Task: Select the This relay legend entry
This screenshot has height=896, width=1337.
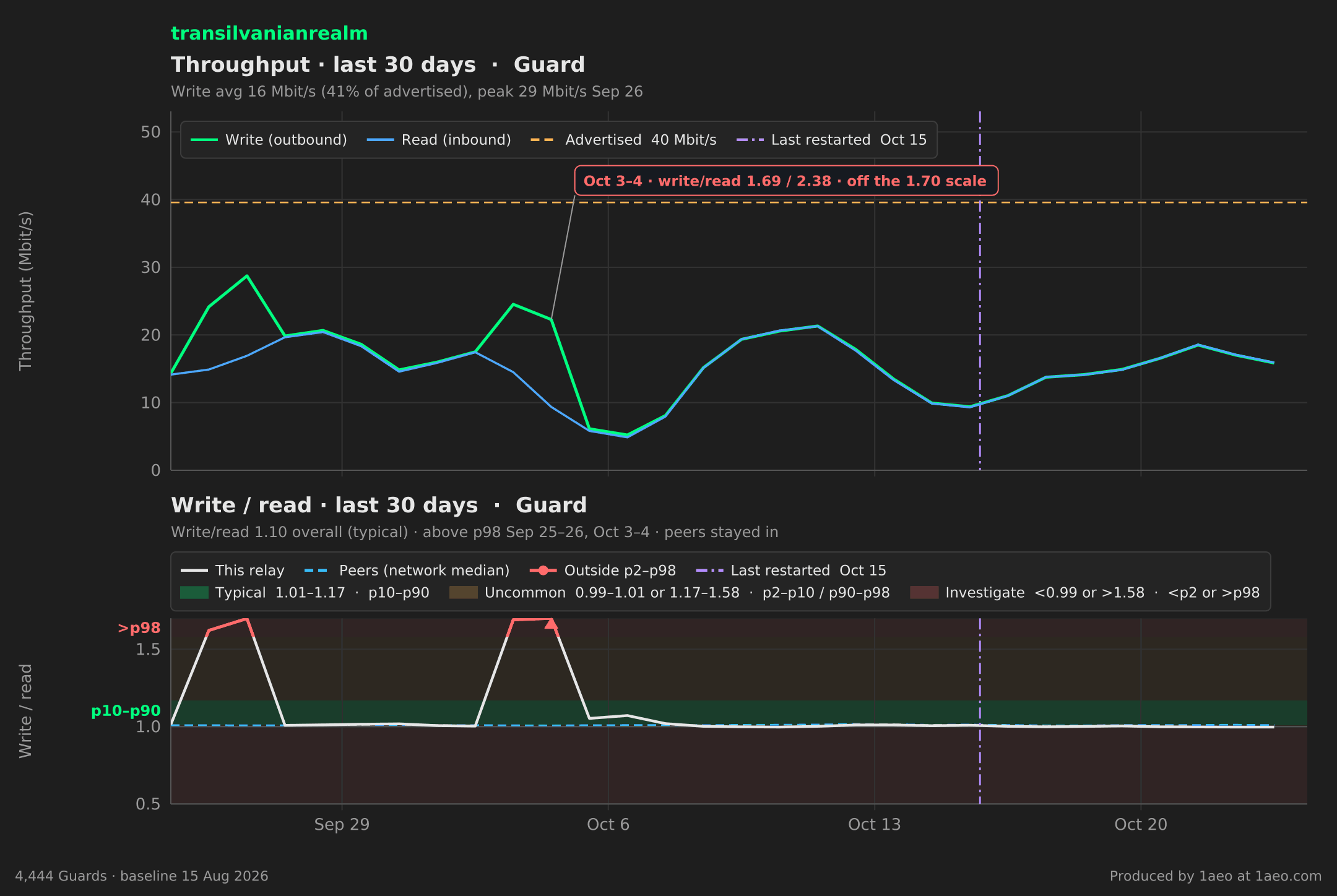Action: point(233,571)
